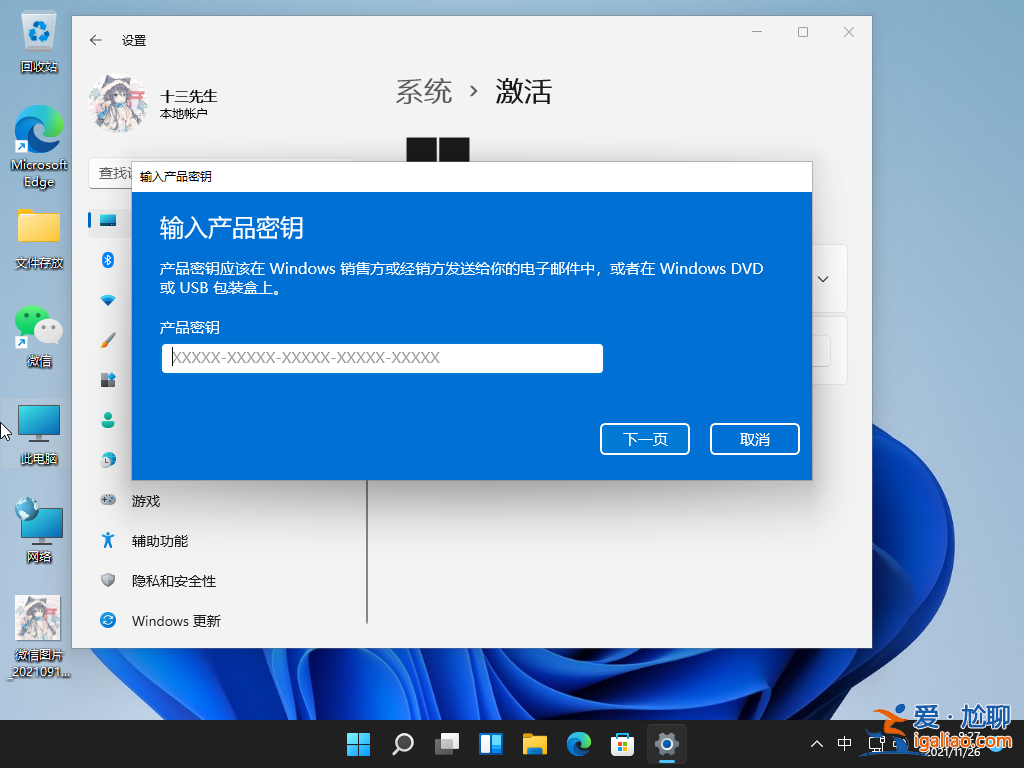Open 隐私和安全性 via the shield icon
Viewport: 1024px width, 768px height.
point(107,580)
